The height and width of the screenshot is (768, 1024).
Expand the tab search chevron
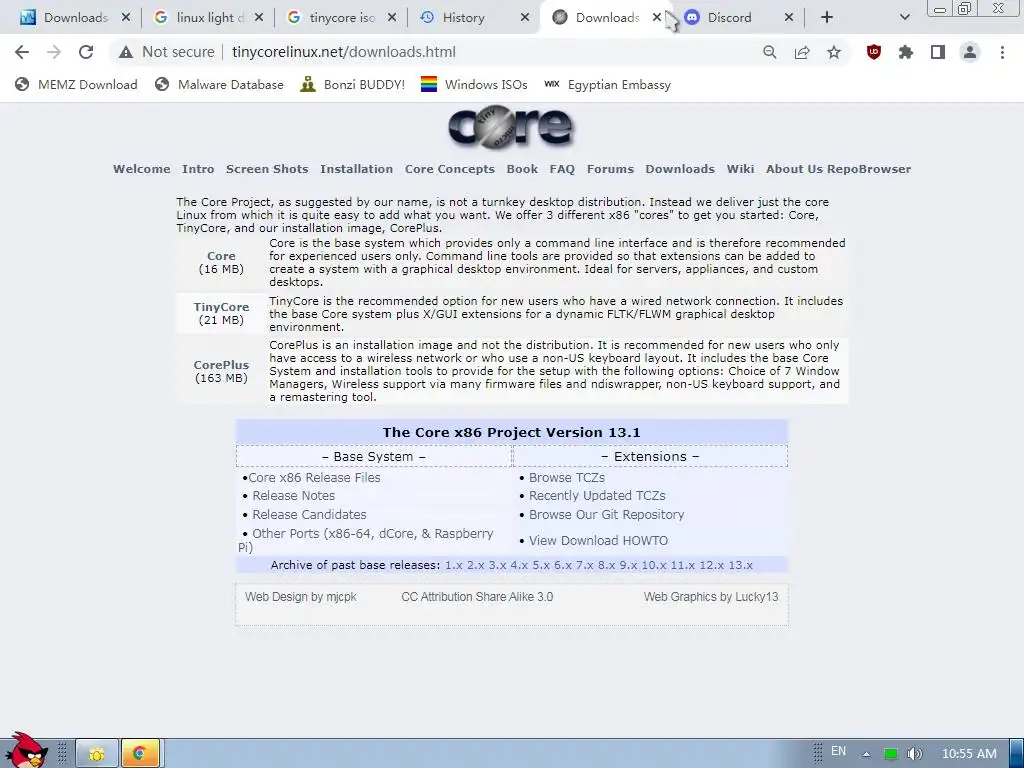point(904,18)
